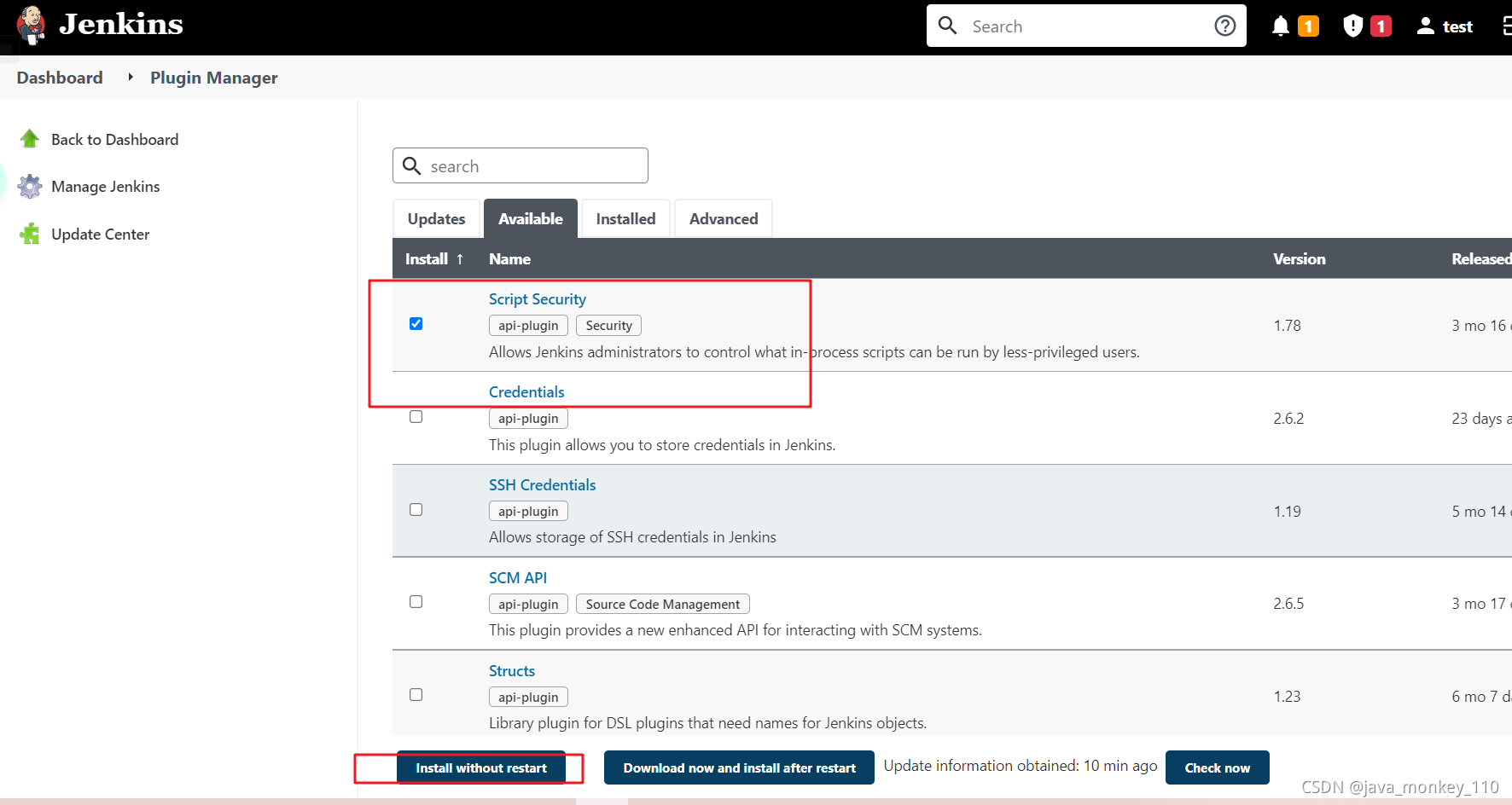
Task: Expand the breadcrumb arrow after Dashboard
Action: 131,78
